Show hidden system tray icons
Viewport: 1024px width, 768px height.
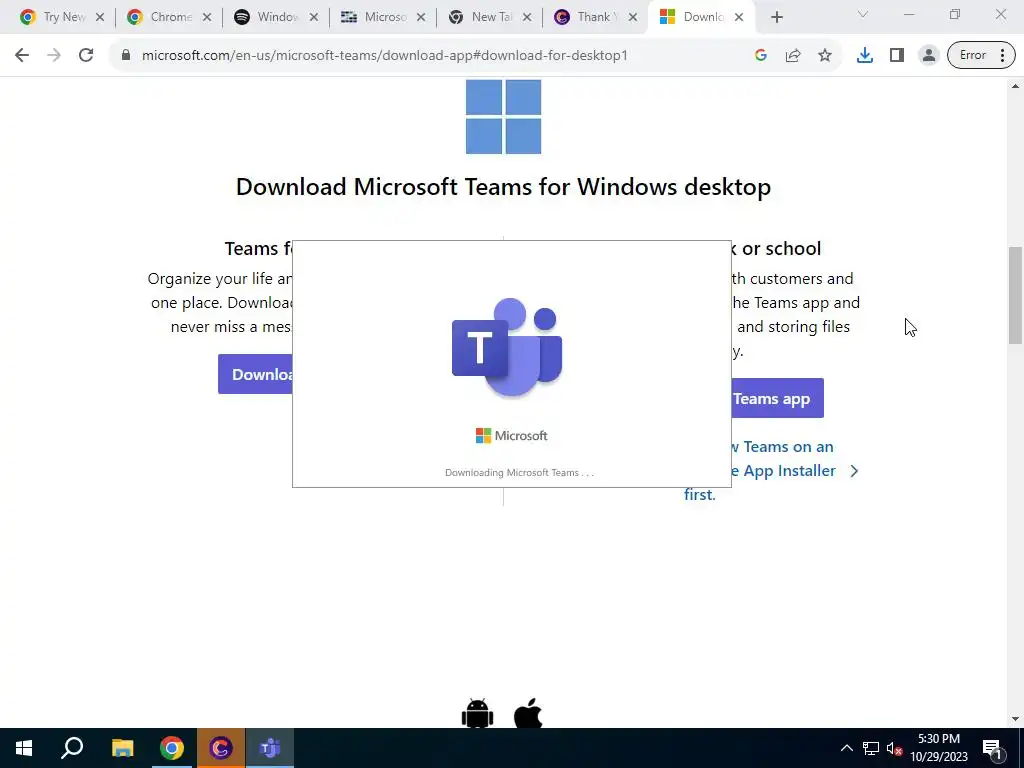(846, 748)
